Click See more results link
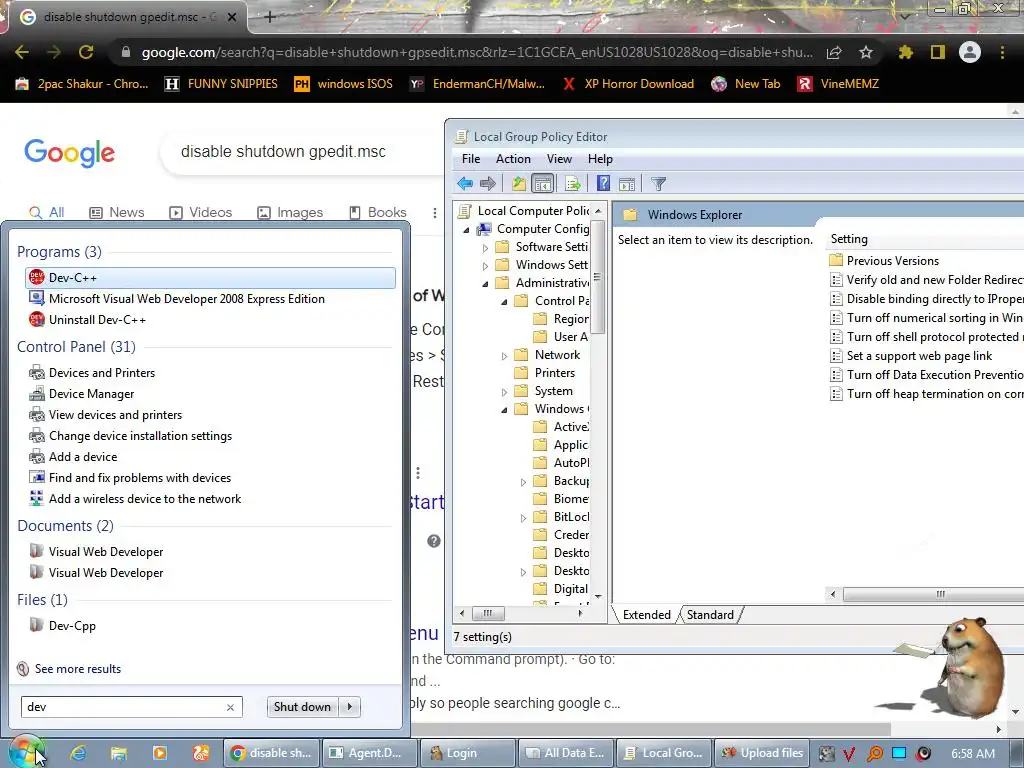The width and height of the screenshot is (1024, 768). pyautogui.click(x=78, y=669)
